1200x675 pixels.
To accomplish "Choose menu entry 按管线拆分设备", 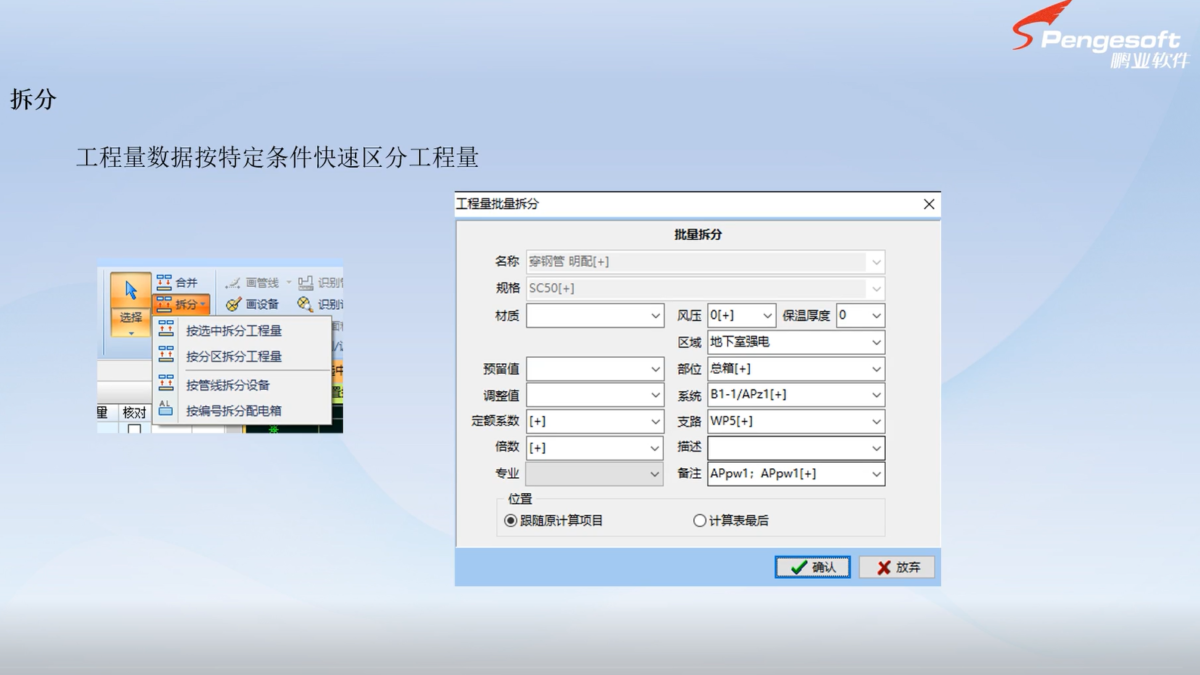I will point(227,384).
